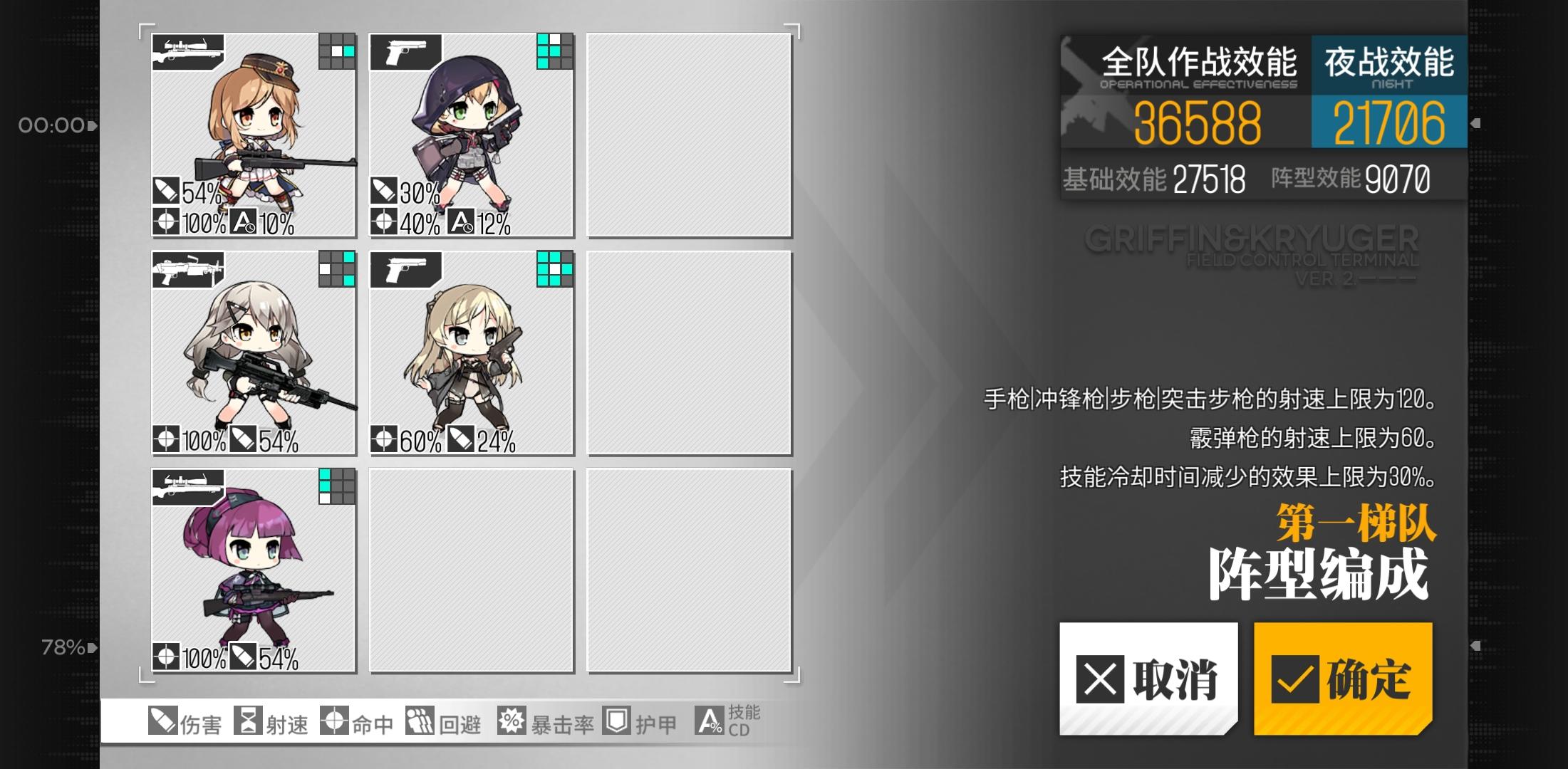
Task: Click the 射速 hourglass icon in legend
Action: coord(248,721)
